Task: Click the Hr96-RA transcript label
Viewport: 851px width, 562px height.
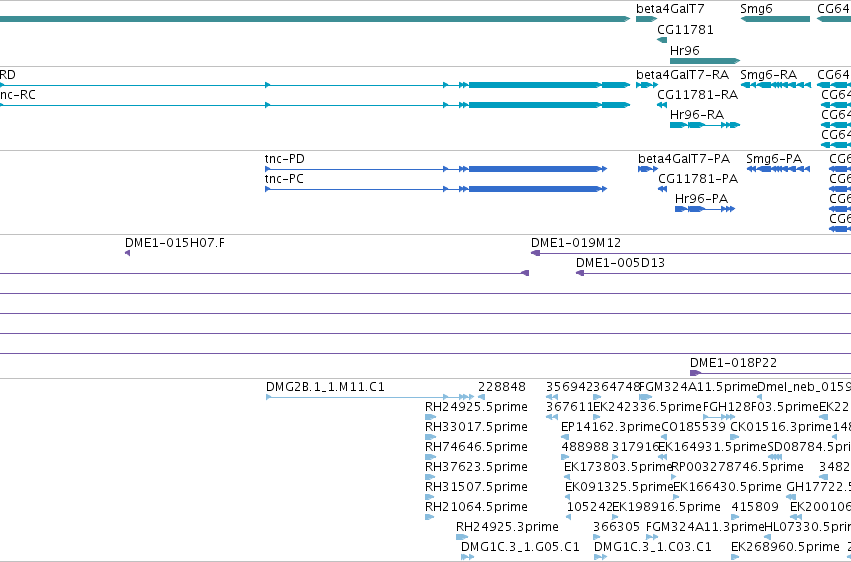Action: [697, 115]
